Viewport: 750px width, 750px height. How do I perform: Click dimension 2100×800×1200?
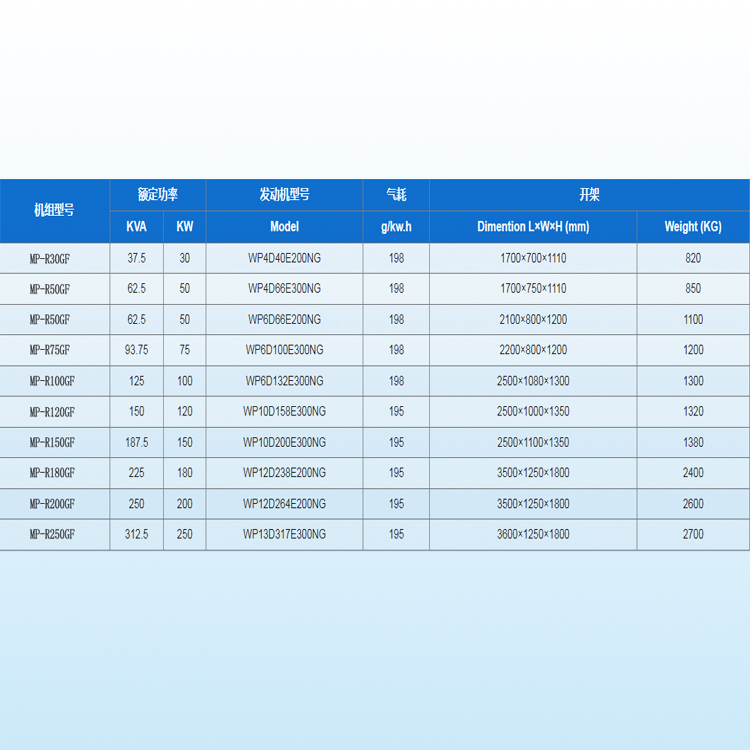click(x=533, y=320)
